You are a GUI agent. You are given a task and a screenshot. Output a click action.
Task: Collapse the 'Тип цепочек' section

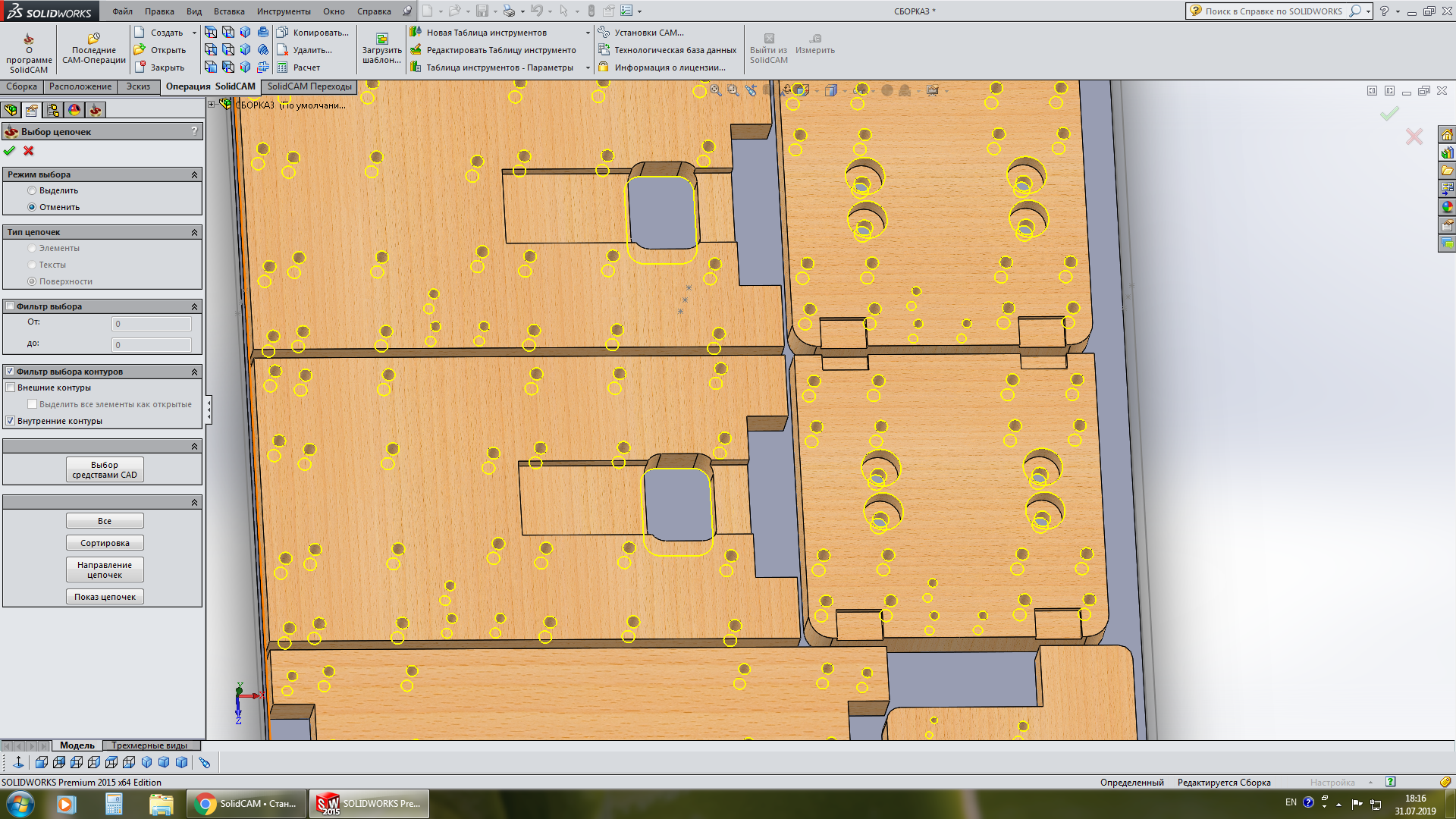click(194, 232)
